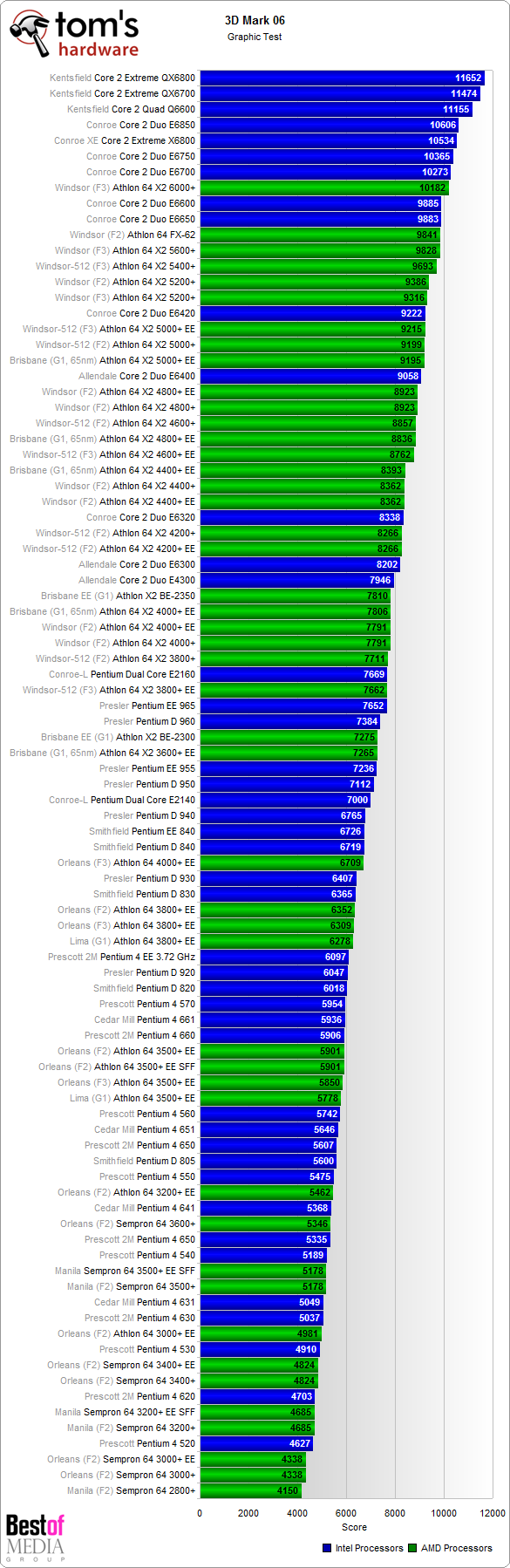Click the 6000 tick on the score axis

(x=346, y=1513)
